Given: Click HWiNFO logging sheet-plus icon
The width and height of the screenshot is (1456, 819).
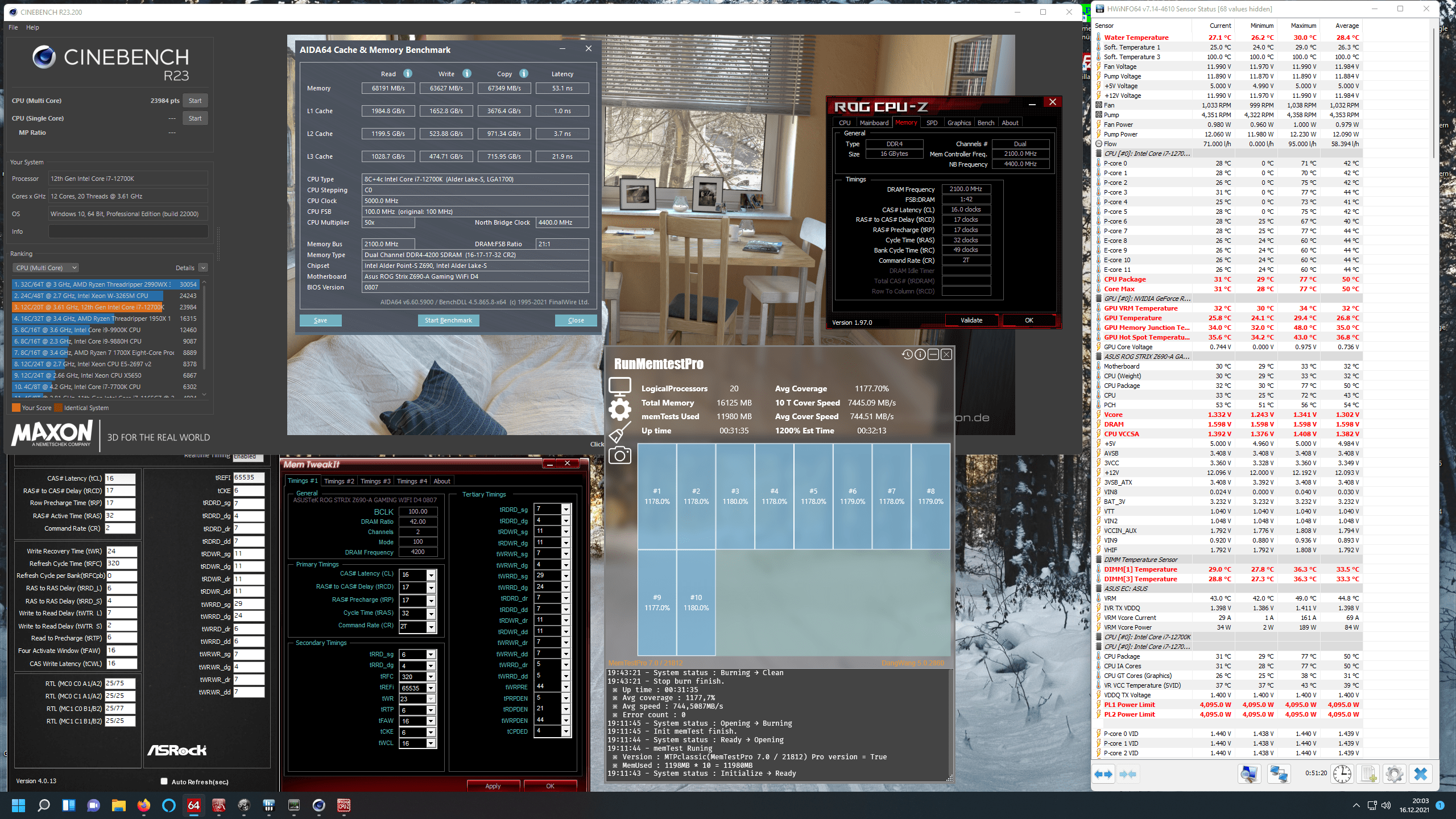Looking at the screenshot, I should click(x=1368, y=774).
